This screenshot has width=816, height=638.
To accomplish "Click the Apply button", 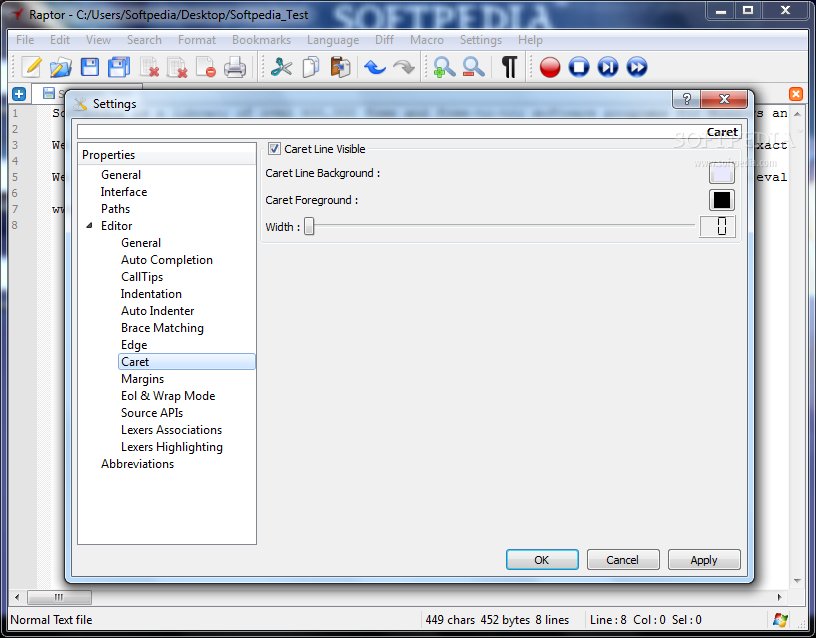I will [x=704, y=560].
